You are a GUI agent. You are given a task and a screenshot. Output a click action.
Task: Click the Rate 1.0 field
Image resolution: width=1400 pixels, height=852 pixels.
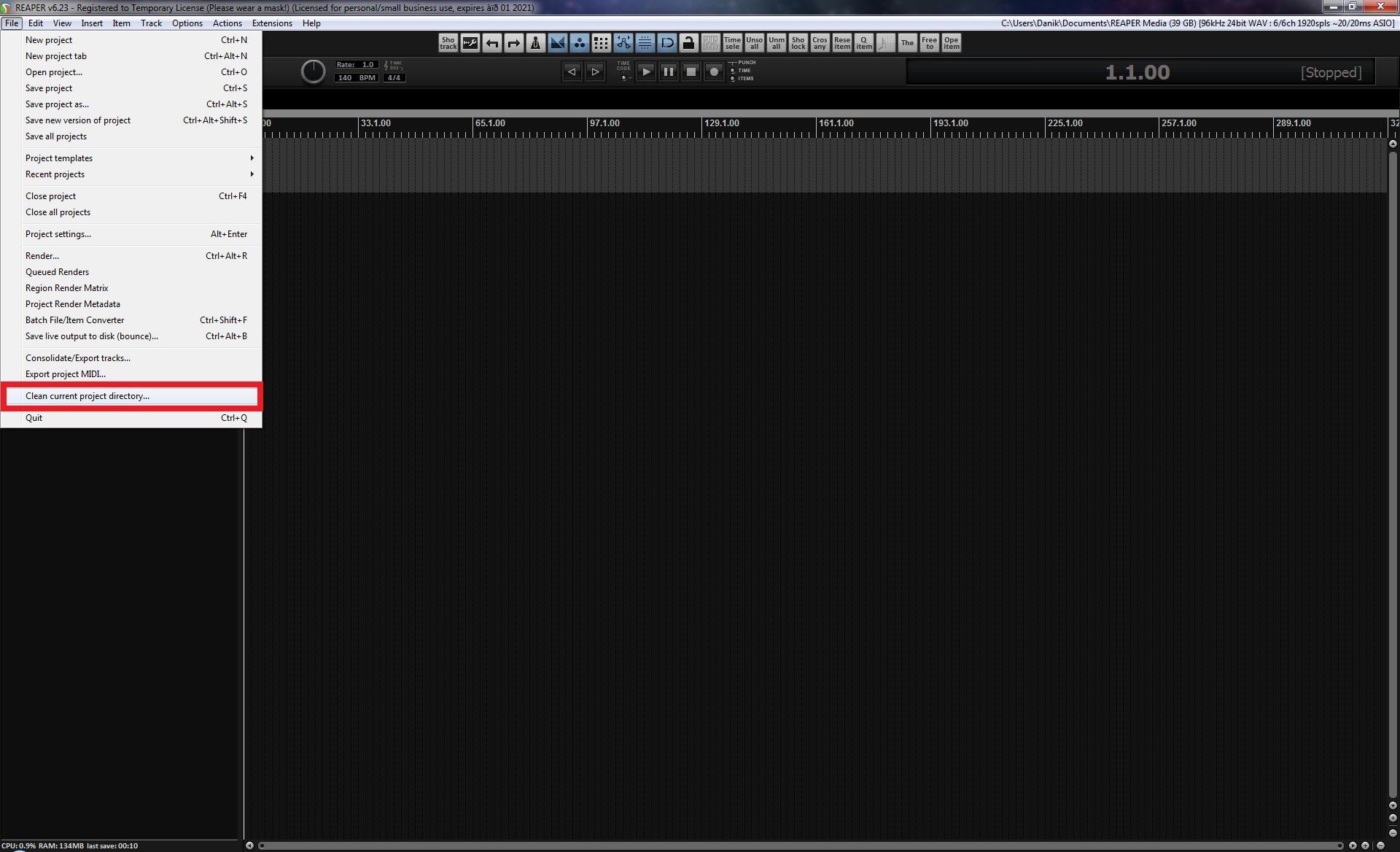click(357, 65)
